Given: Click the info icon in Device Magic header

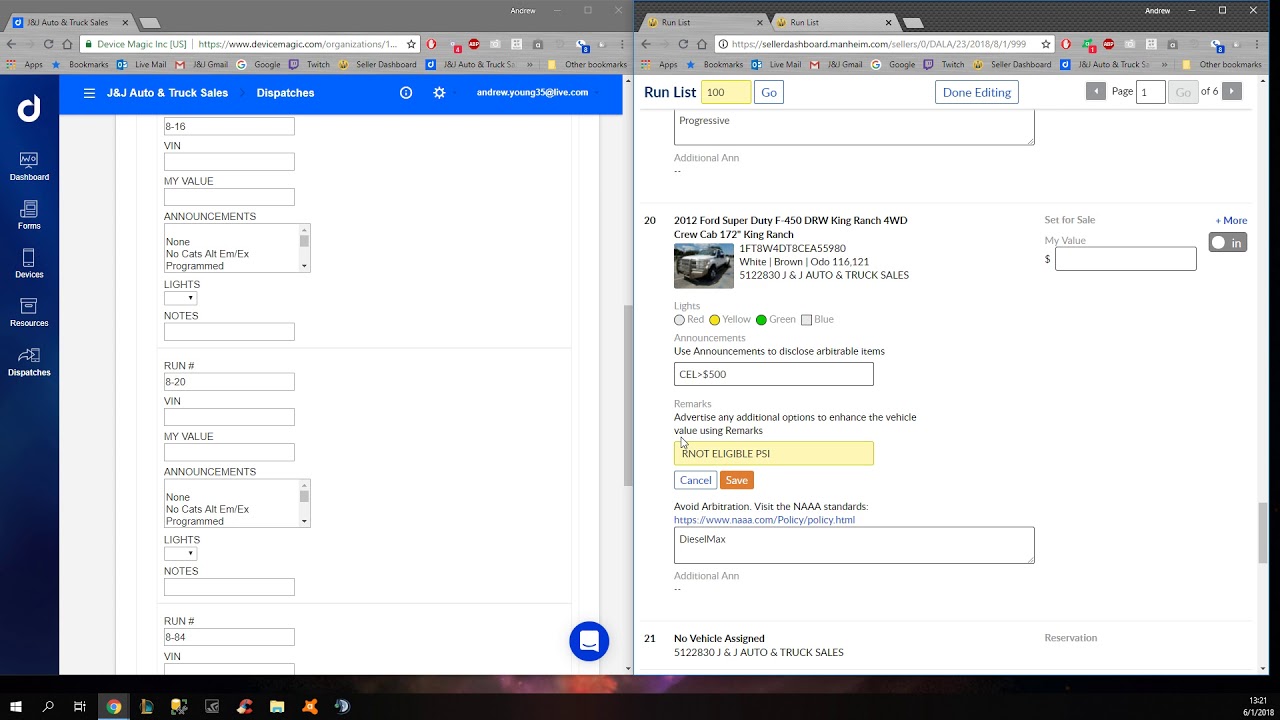Looking at the screenshot, I should tap(406, 93).
